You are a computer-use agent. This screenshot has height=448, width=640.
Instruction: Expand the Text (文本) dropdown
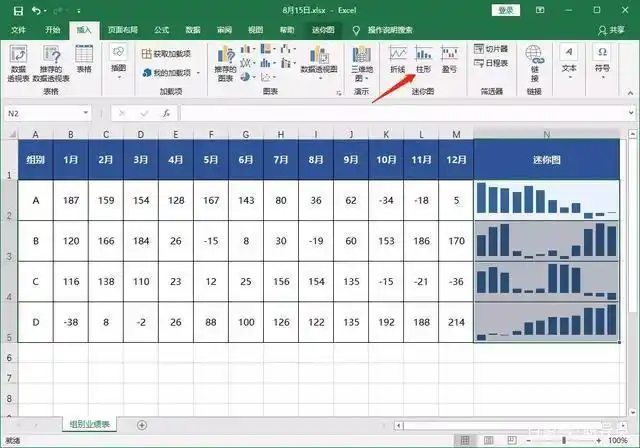click(569, 78)
